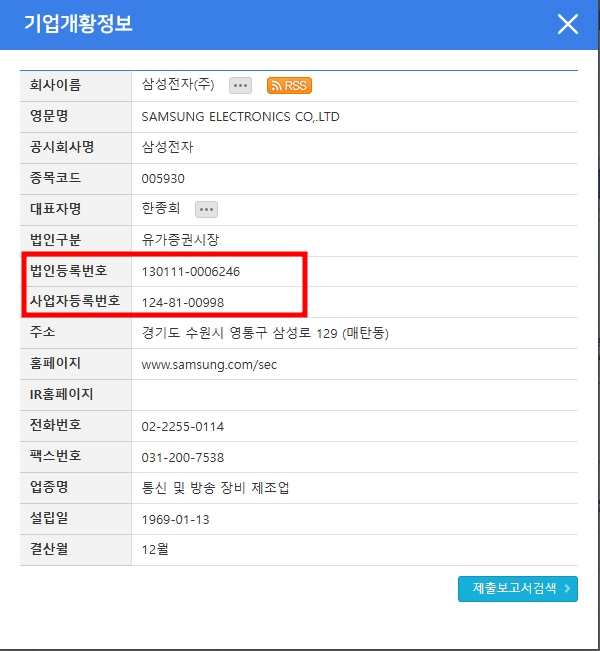Image resolution: width=600 pixels, height=651 pixels.
Task: Click the stock code 005930
Action: coord(163,179)
